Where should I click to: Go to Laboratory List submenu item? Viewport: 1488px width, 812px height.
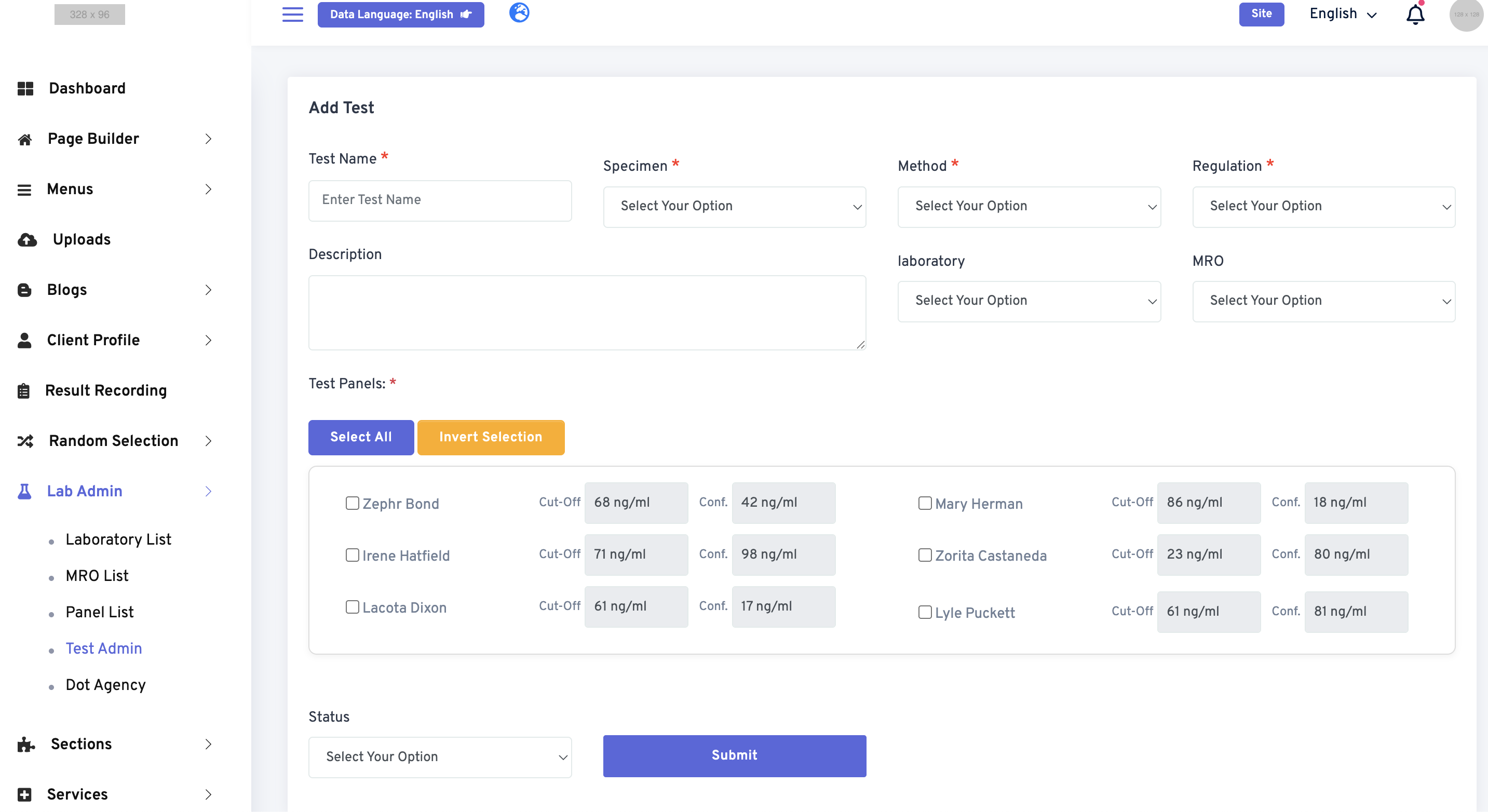coord(118,539)
